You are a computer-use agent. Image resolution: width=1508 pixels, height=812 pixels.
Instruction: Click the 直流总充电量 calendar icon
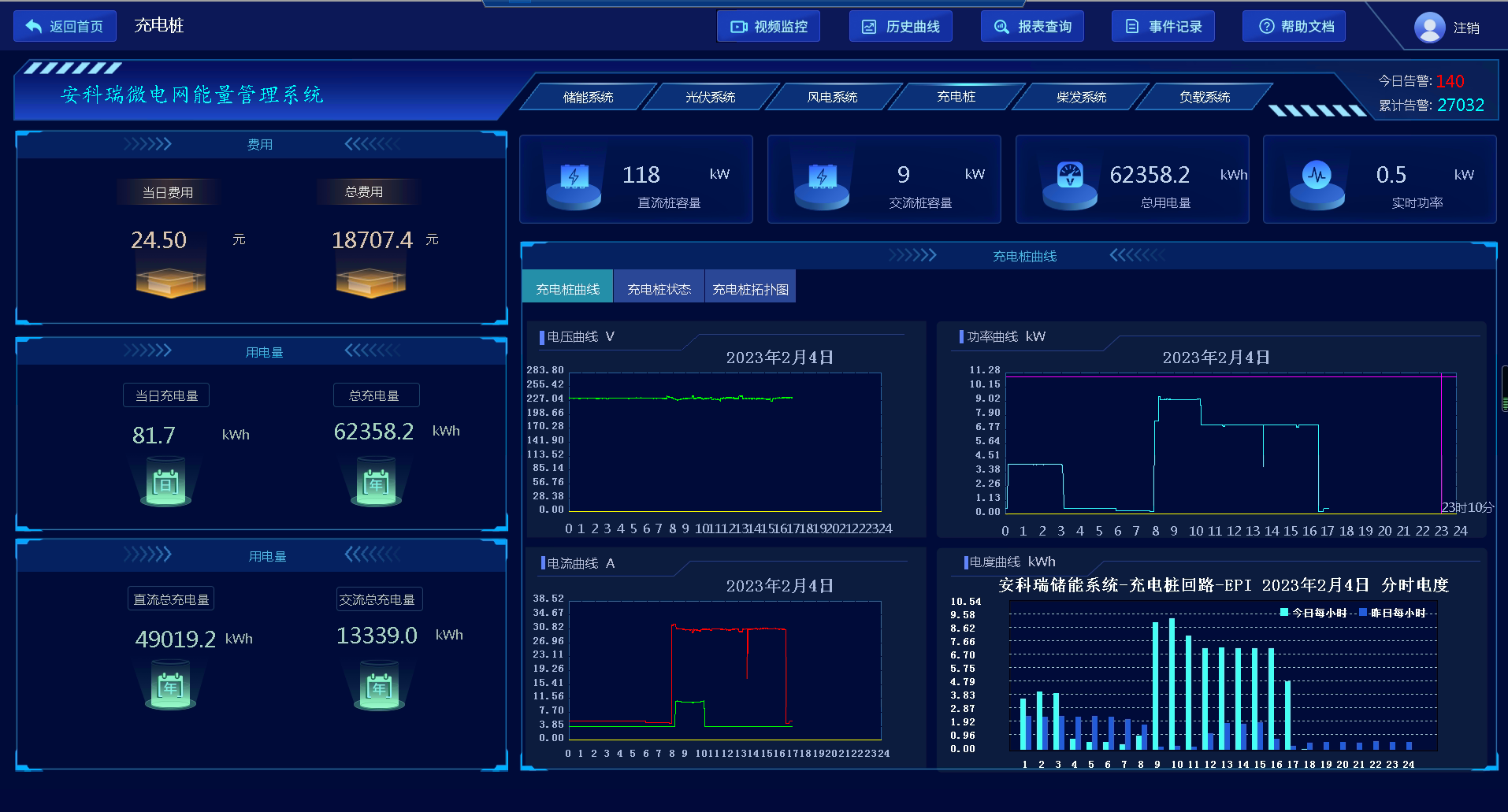pyautogui.click(x=170, y=688)
